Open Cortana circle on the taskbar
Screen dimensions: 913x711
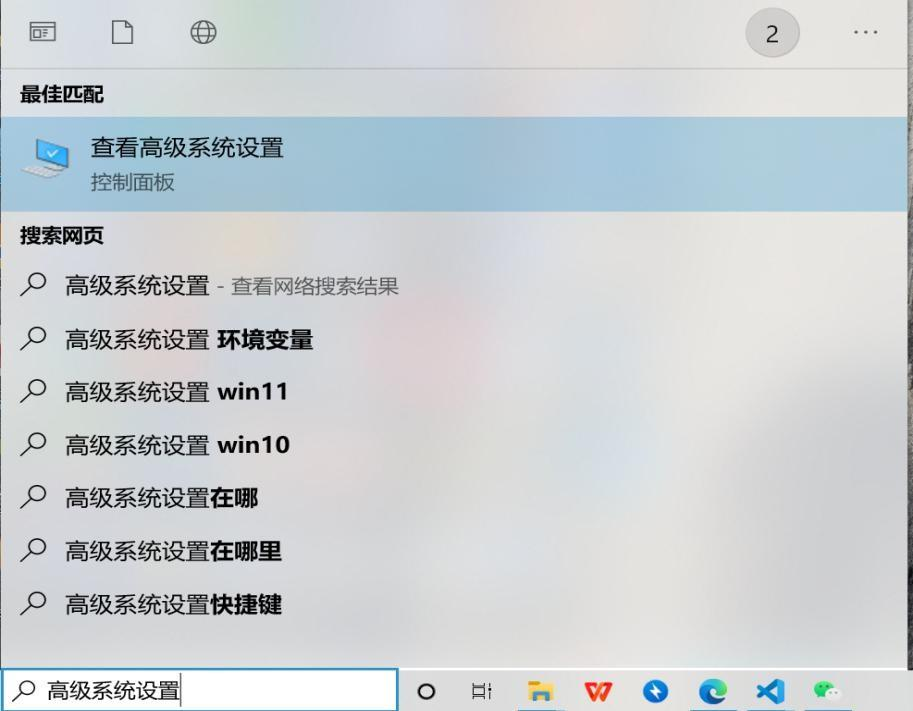[x=426, y=691]
